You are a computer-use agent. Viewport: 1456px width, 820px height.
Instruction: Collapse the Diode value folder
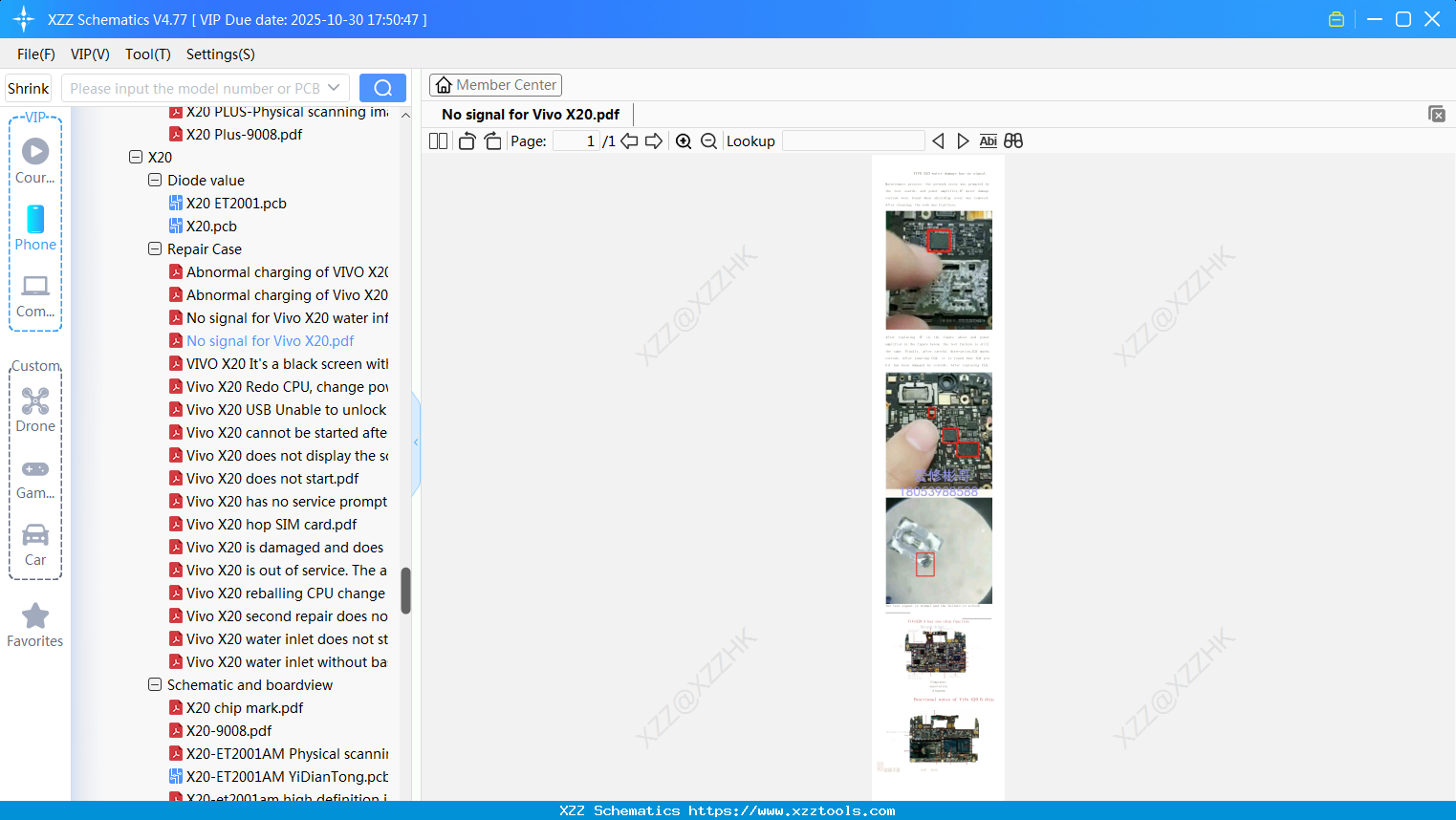[x=155, y=180]
